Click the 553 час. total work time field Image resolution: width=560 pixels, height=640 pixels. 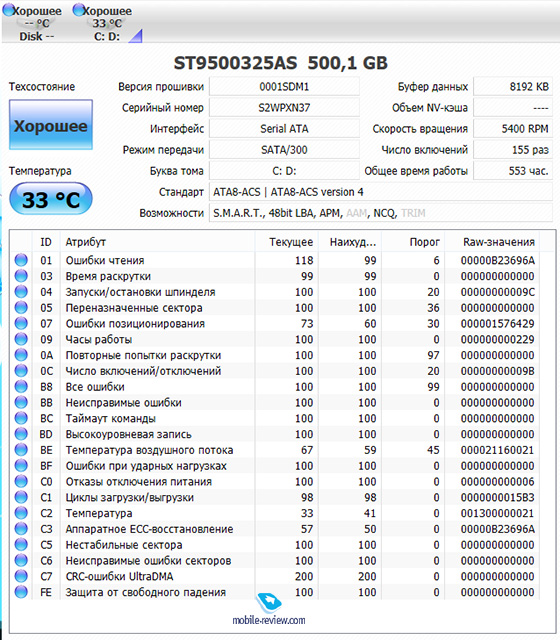point(513,171)
